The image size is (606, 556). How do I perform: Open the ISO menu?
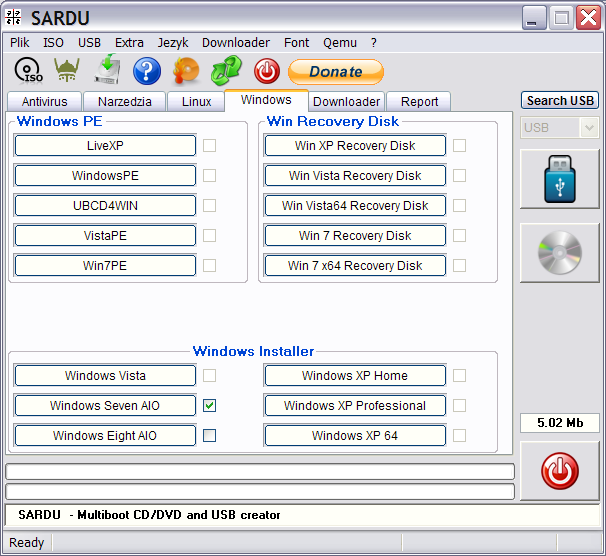tap(53, 43)
